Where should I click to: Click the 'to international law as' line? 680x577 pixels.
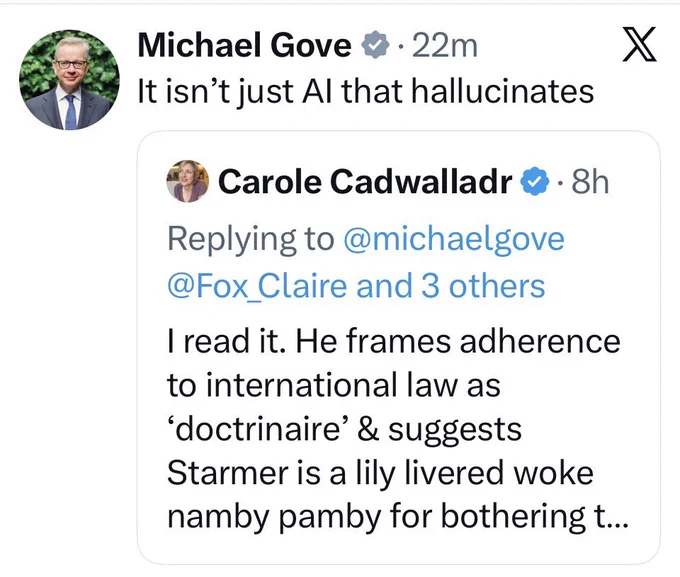point(334,385)
